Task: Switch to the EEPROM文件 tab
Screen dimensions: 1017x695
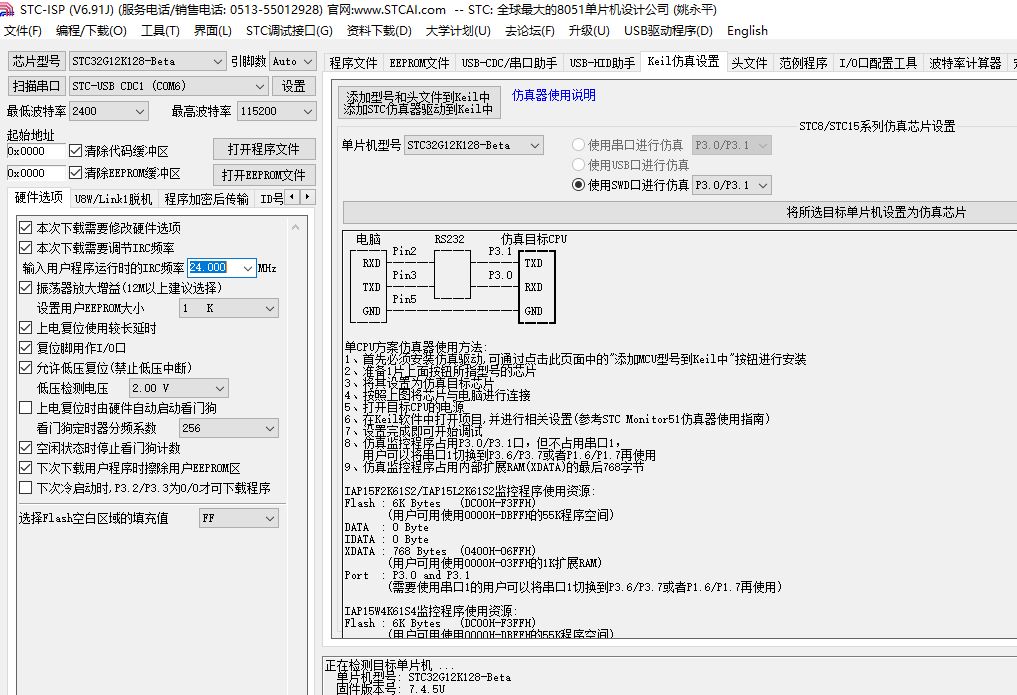Action: [x=419, y=63]
